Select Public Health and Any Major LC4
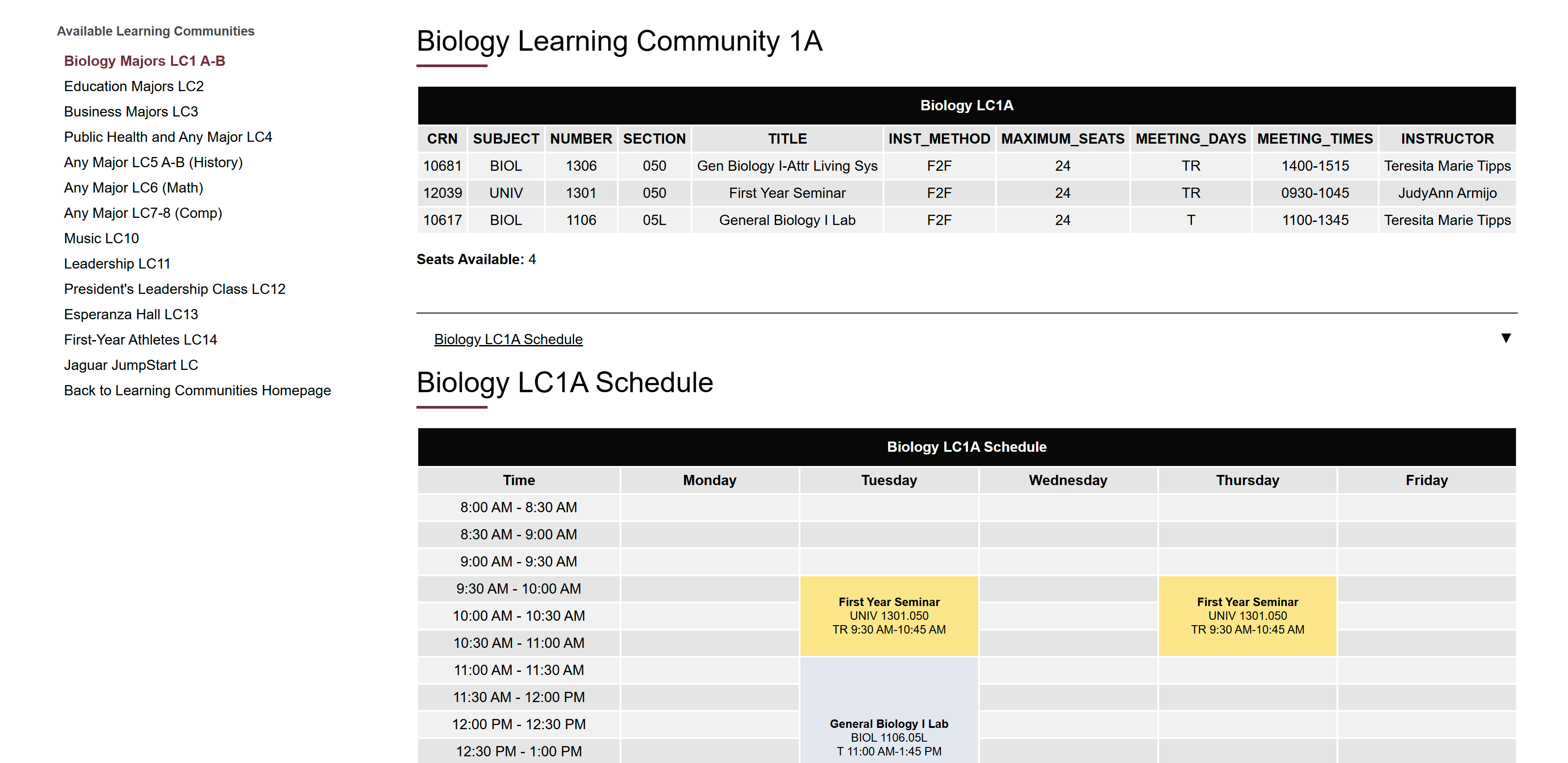This screenshot has width=1568, height=763. tap(168, 137)
